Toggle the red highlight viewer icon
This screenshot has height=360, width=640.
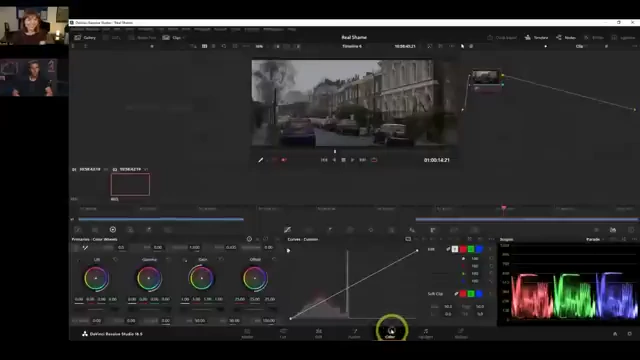284,160
